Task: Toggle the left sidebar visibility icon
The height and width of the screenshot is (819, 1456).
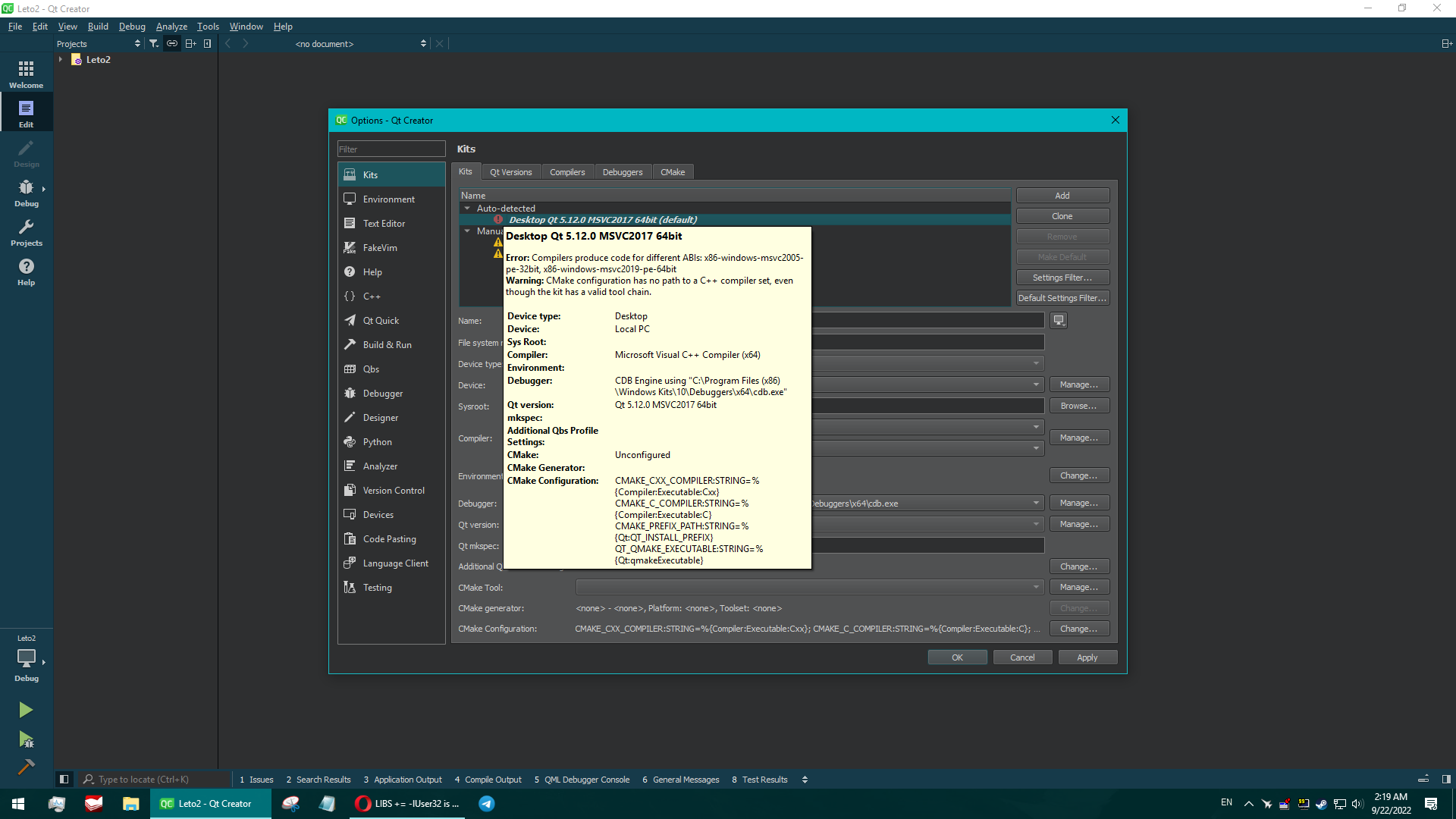Action: point(64,779)
